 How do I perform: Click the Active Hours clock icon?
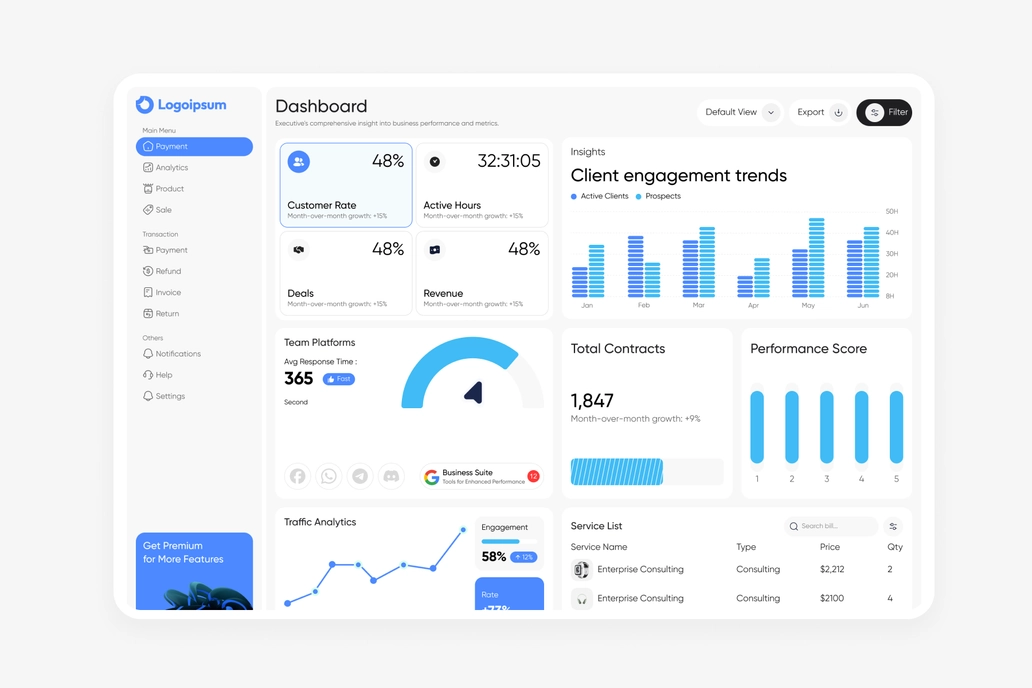[x=434, y=161]
